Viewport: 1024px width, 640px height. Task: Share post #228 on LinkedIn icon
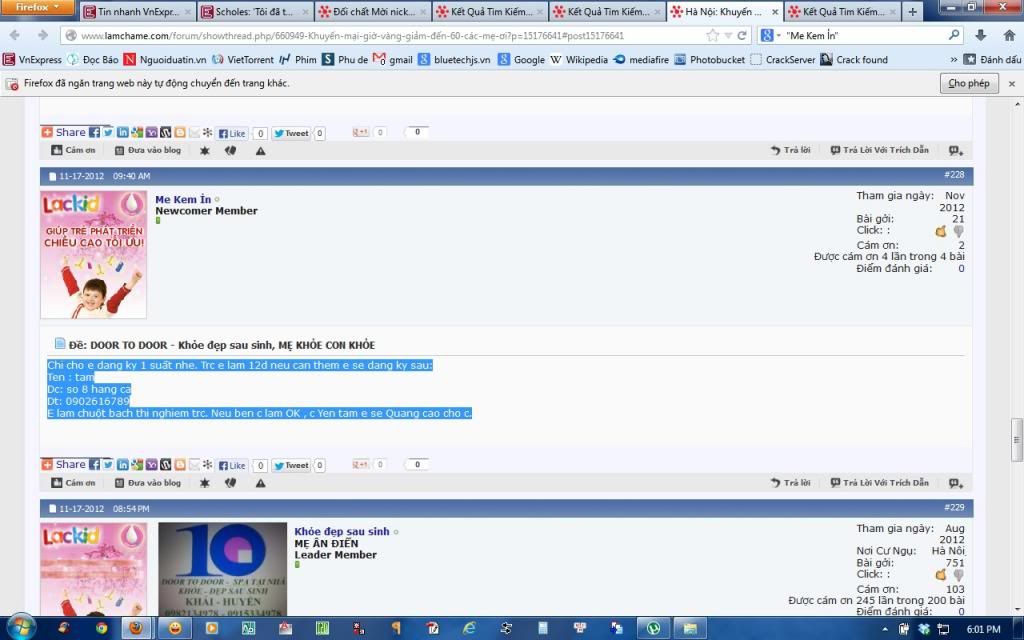[123, 465]
